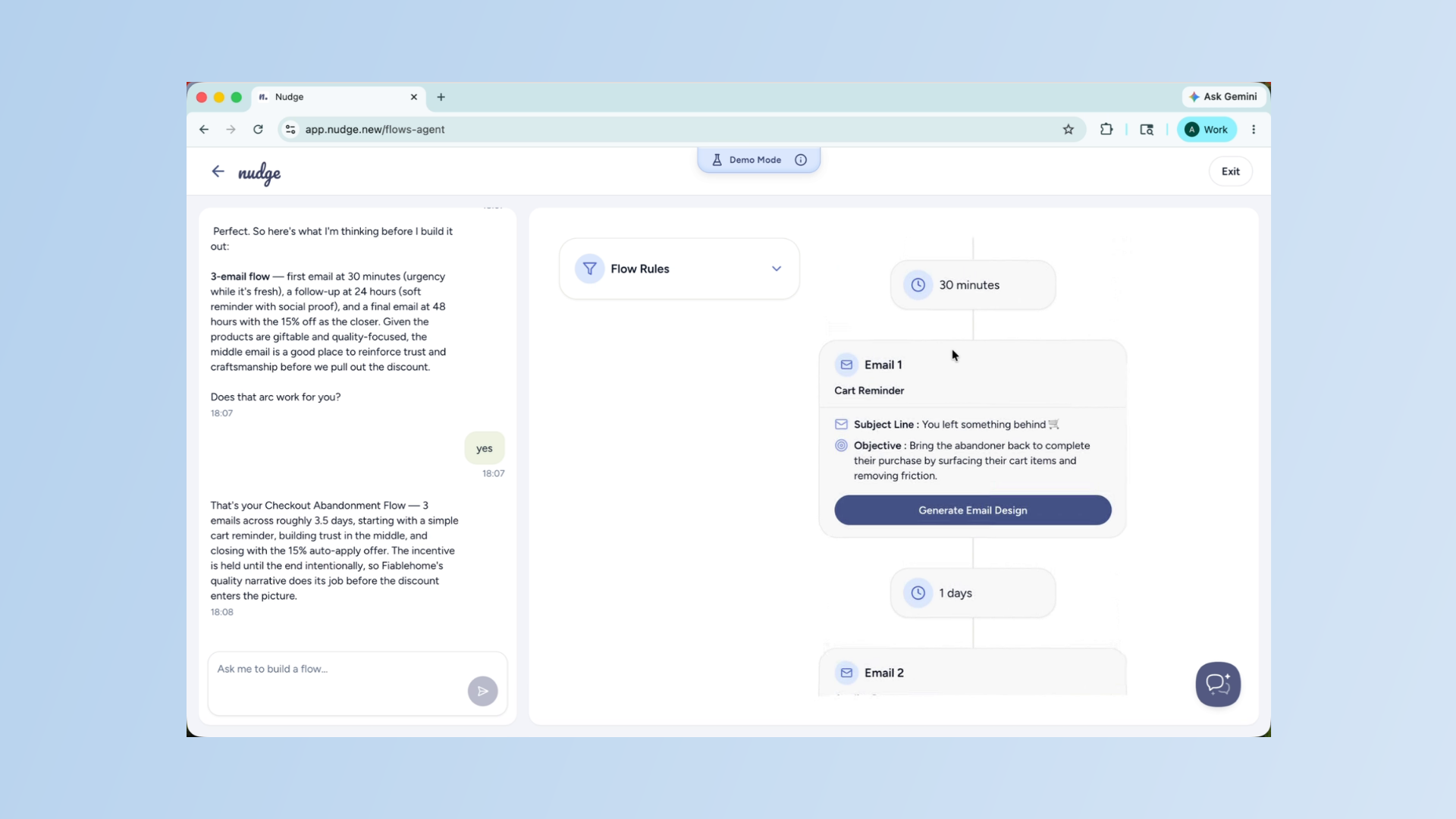Viewport: 1456px width, 819px height.
Task: Click the nudge logo
Action: coord(259,174)
